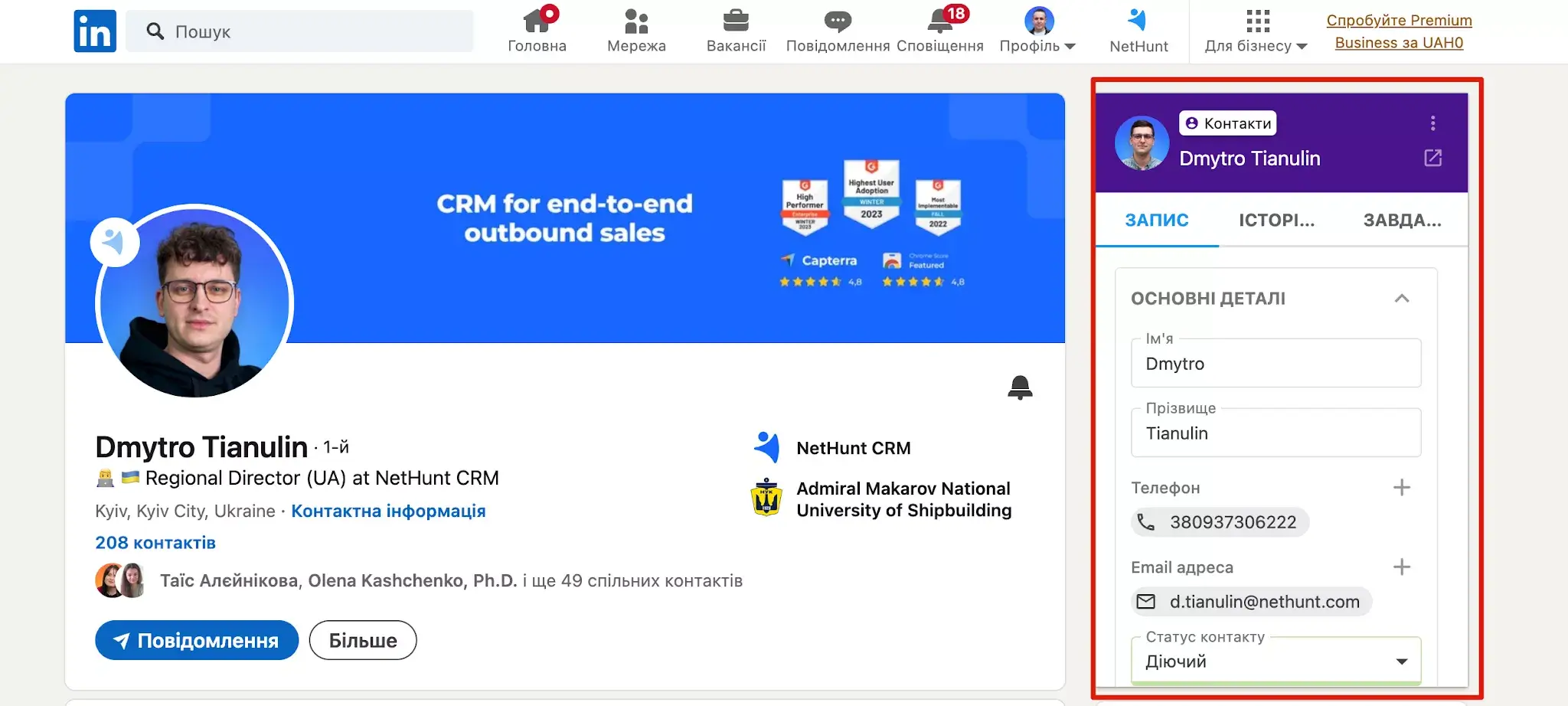Click the mutual connections avatars
1568x706 pixels.
pyautogui.click(x=121, y=580)
